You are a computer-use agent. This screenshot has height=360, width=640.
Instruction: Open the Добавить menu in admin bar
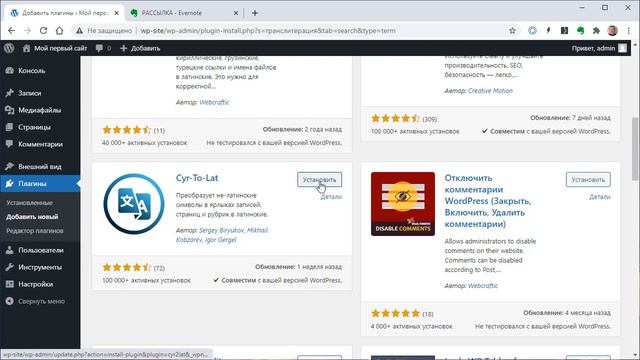pos(140,48)
